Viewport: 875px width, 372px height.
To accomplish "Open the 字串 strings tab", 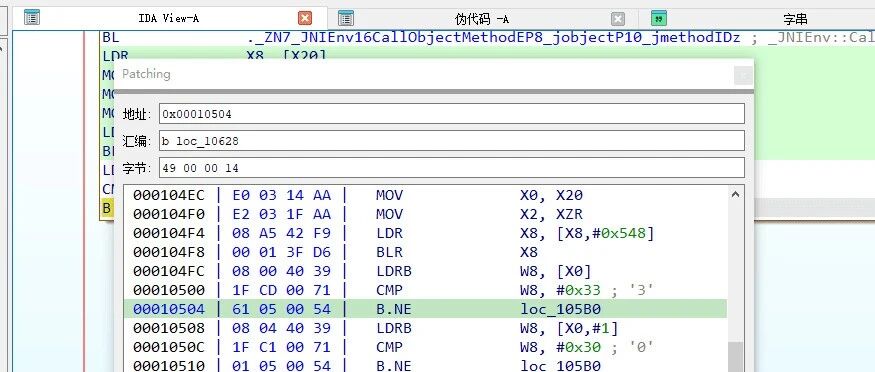I will click(795, 20).
